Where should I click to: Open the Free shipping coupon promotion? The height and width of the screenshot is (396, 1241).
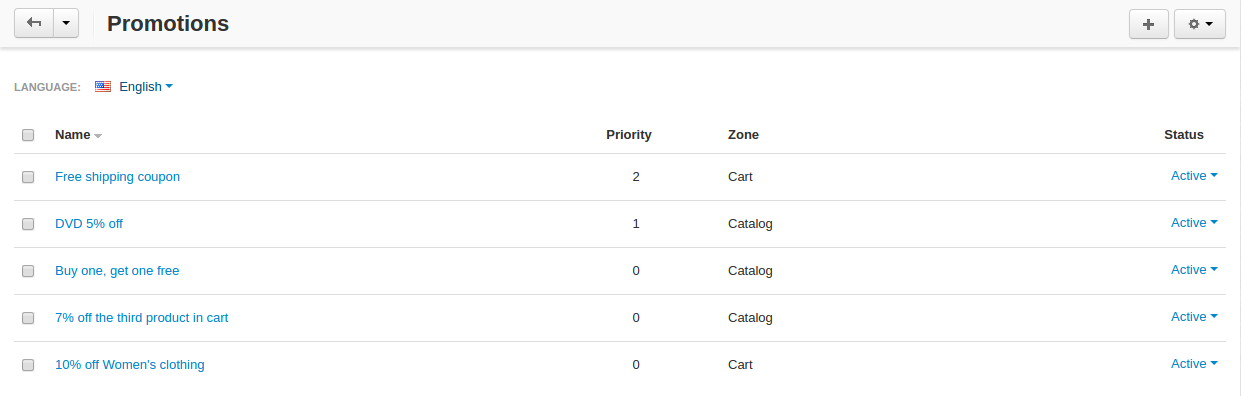[117, 177]
